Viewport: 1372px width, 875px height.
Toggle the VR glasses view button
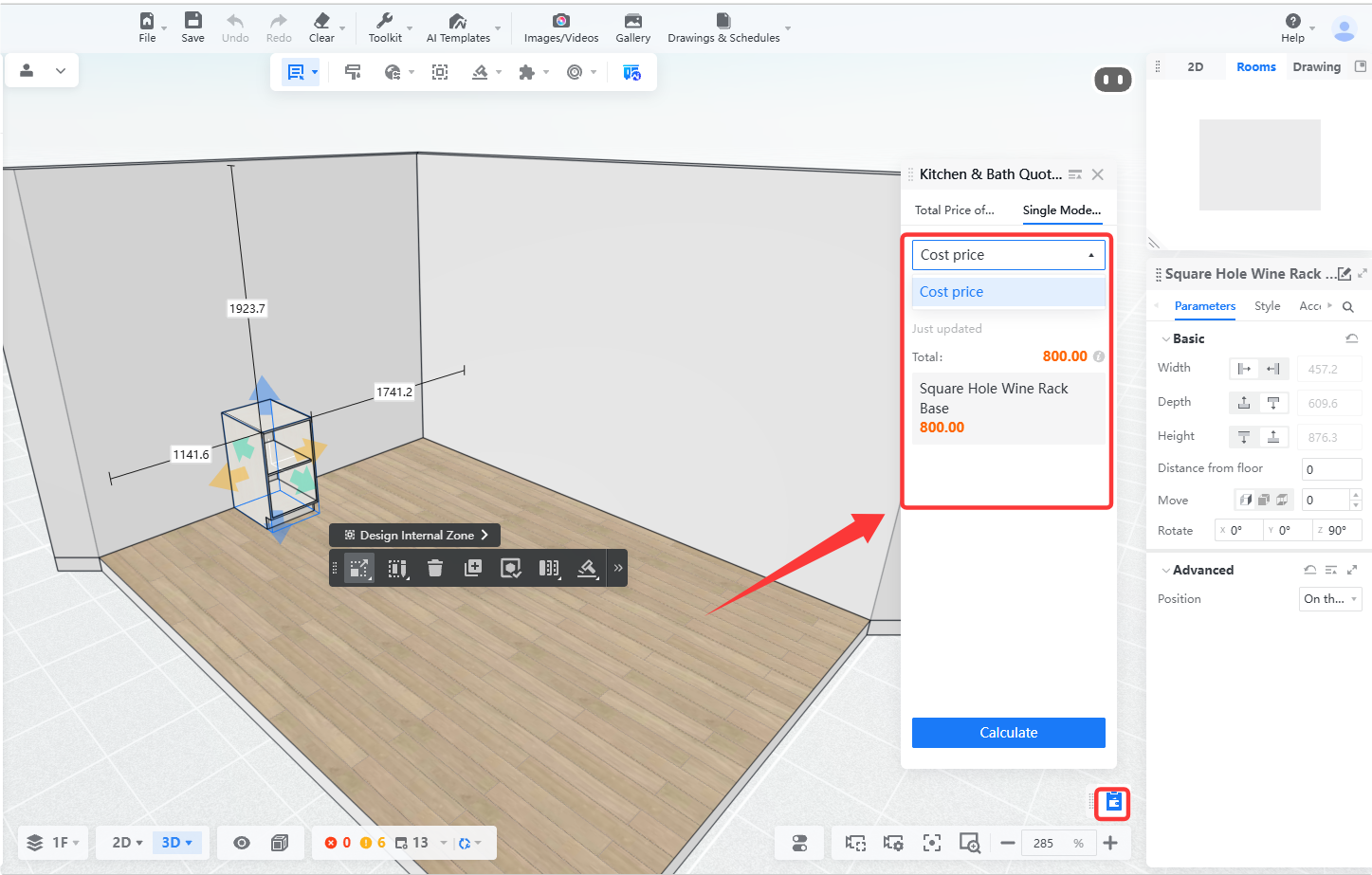(1113, 80)
